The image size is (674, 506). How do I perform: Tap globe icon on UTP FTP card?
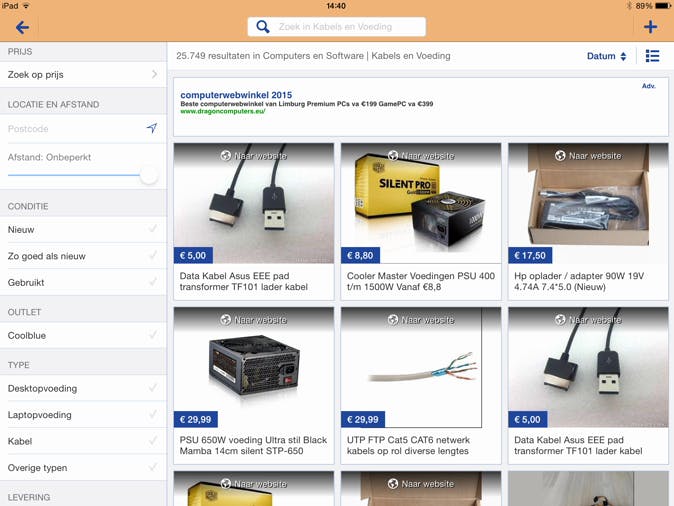pos(393,320)
